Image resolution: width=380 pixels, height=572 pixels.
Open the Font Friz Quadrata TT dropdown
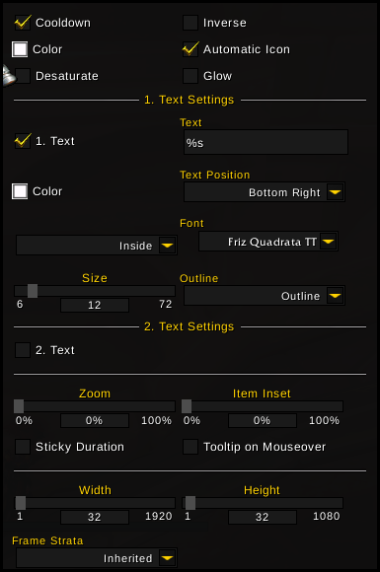pyautogui.click(x=328, y=241)
